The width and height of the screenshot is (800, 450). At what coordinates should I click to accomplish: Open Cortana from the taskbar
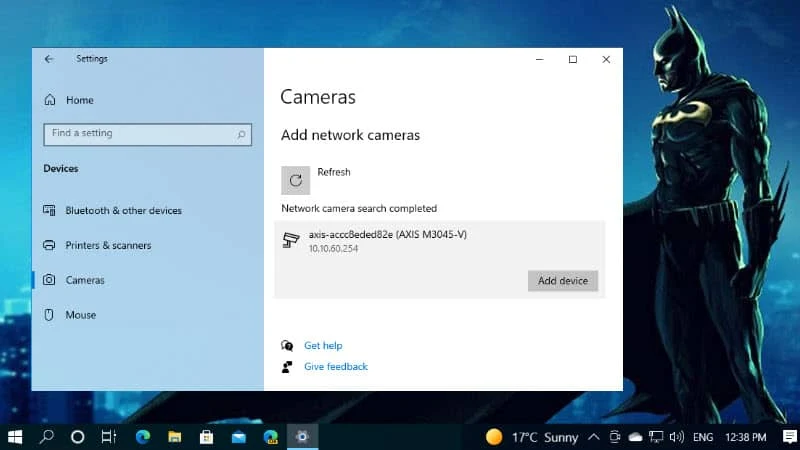[78, 437]
